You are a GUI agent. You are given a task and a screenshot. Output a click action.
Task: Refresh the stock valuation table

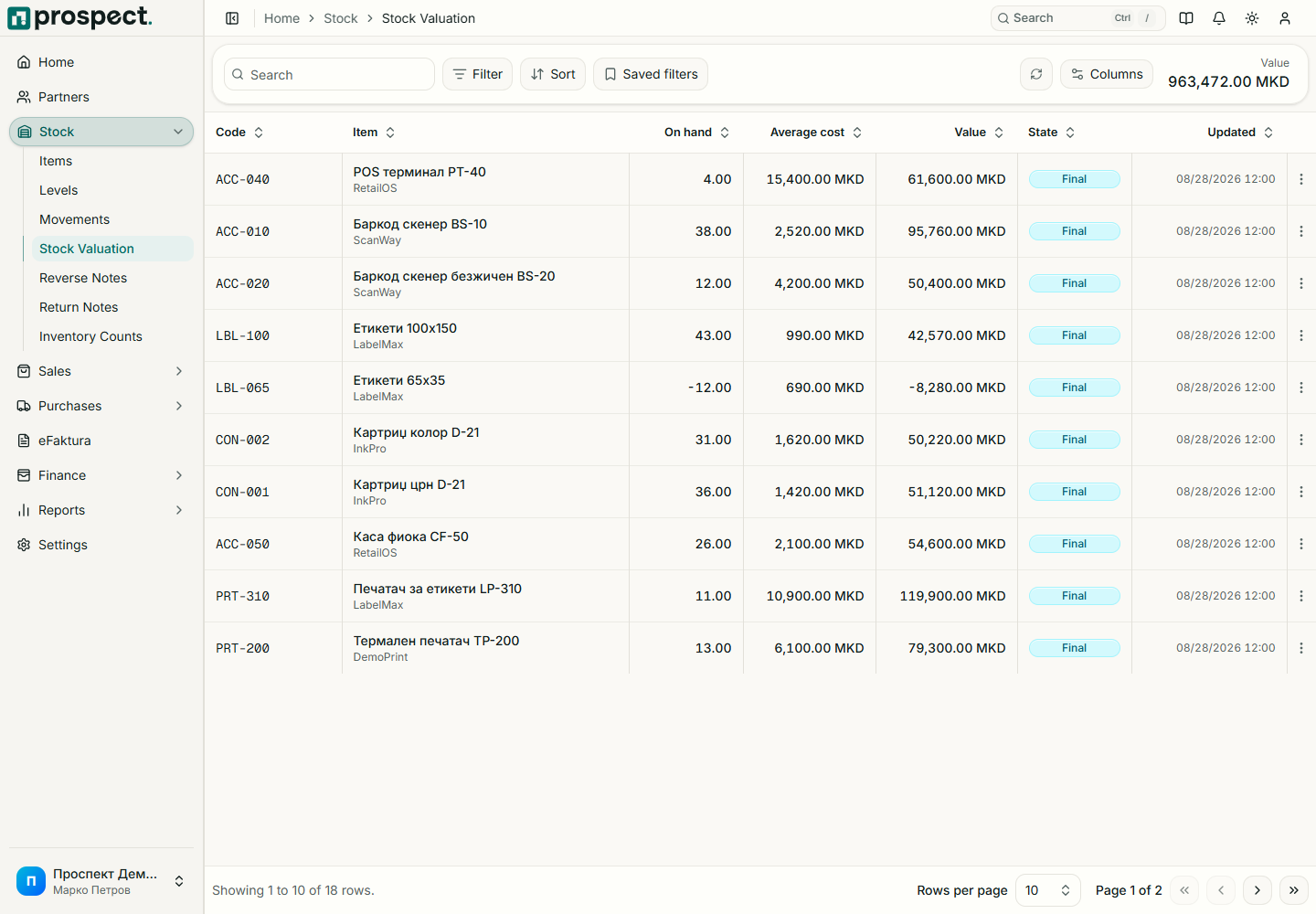tap(1036, 74)
